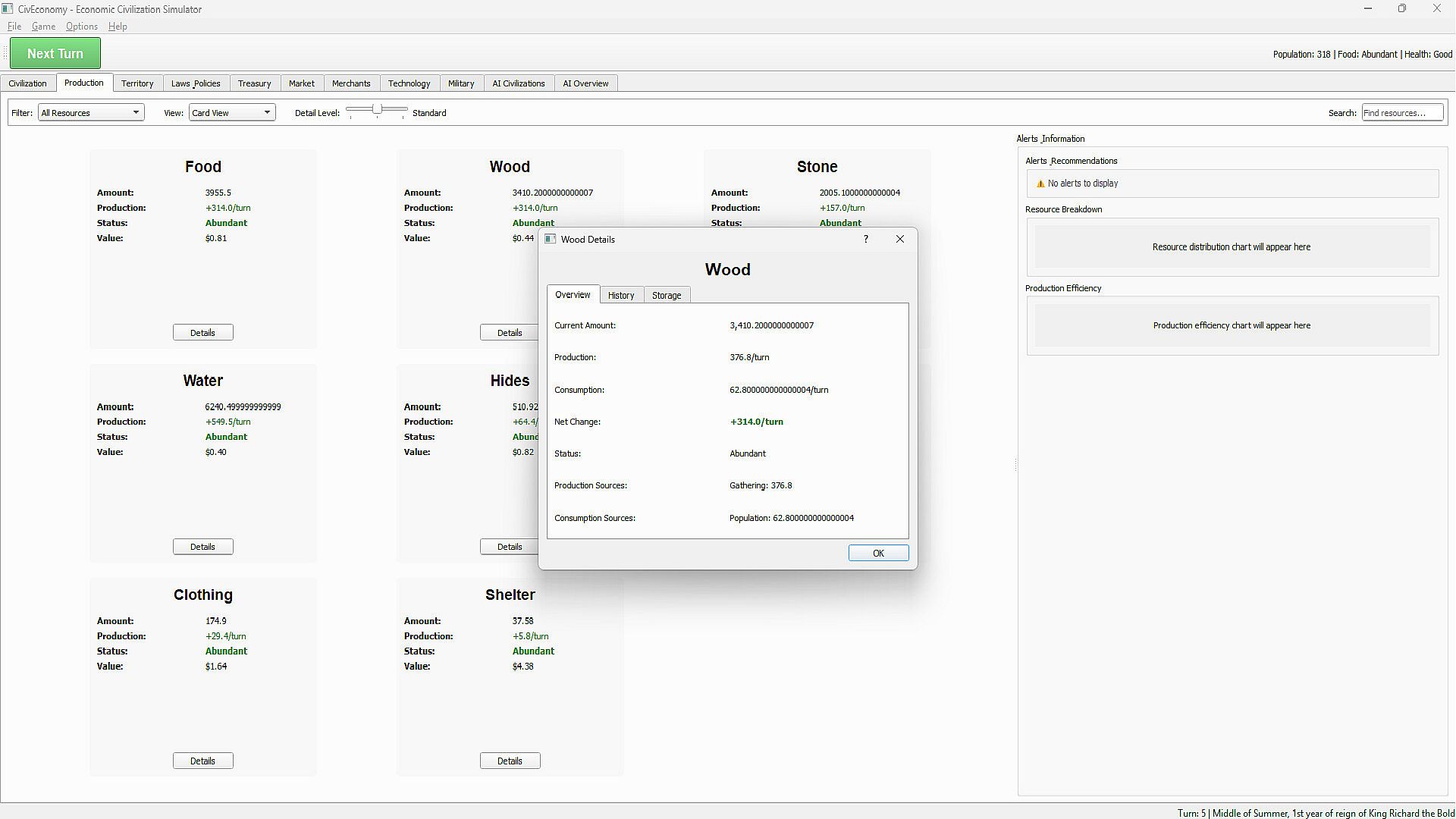Click the dialog help question mark icon

click(865, 239)
